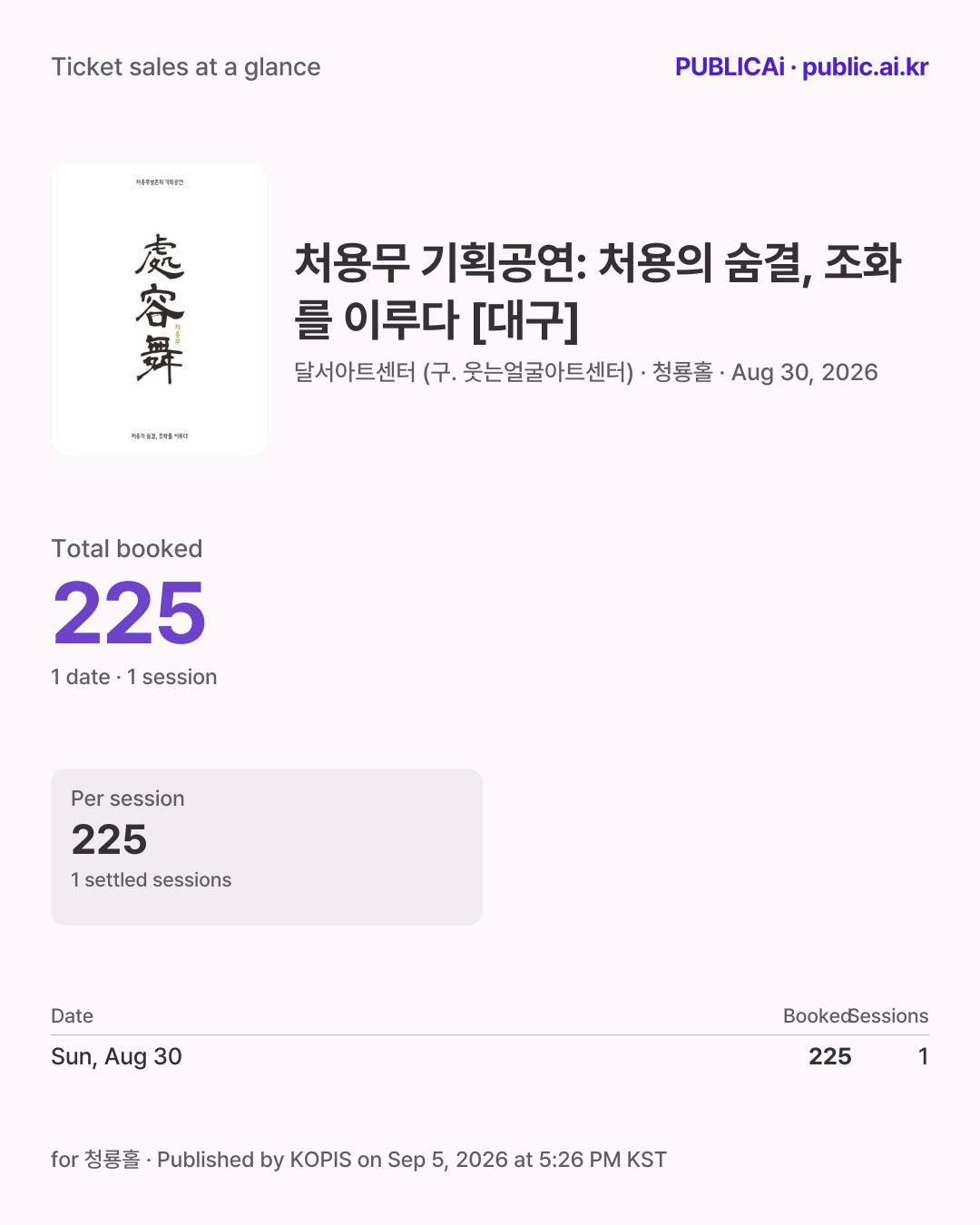980x1225 pixels.
Task: Click the 1 settled sessions text
Action: 152,880
